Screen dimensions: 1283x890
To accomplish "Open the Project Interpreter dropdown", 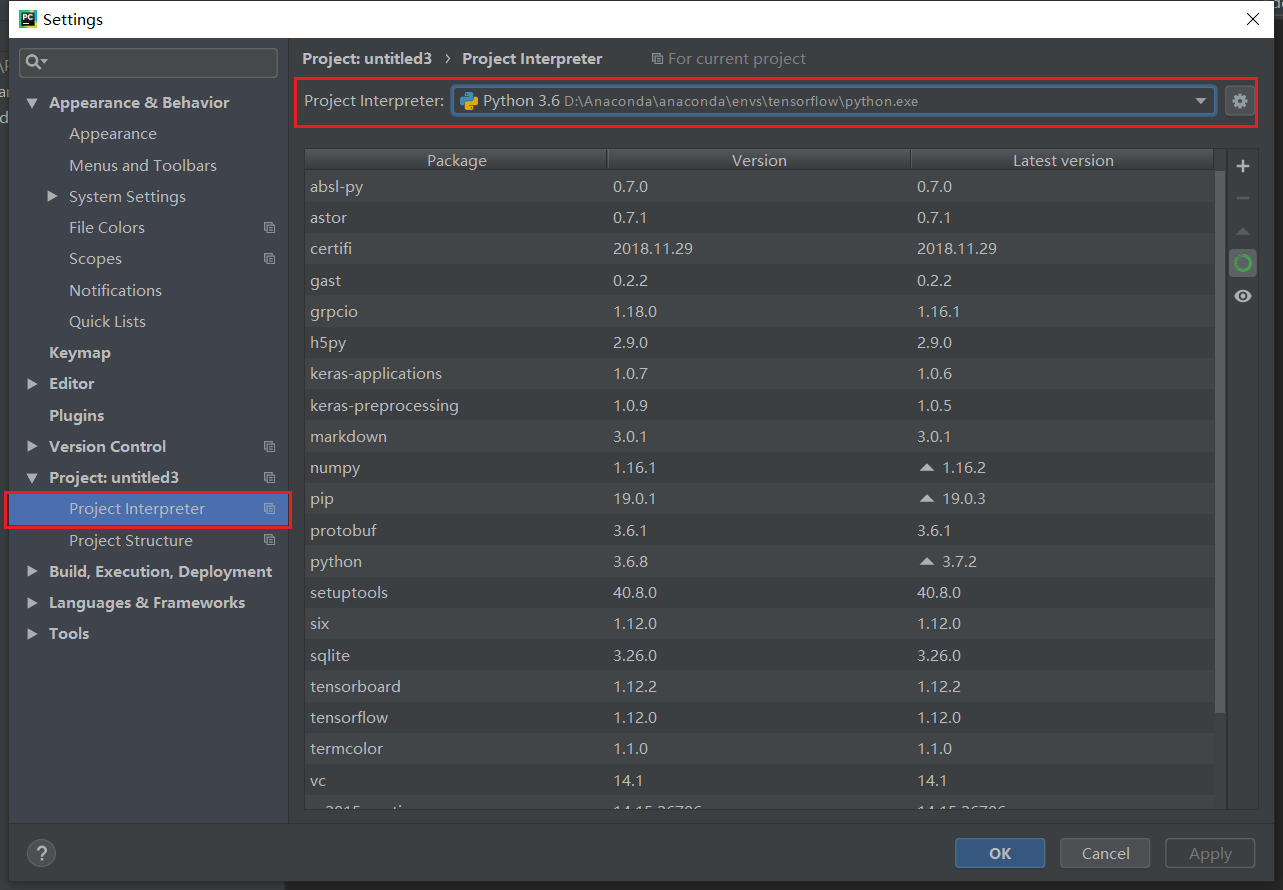I will pos(1199,100).
